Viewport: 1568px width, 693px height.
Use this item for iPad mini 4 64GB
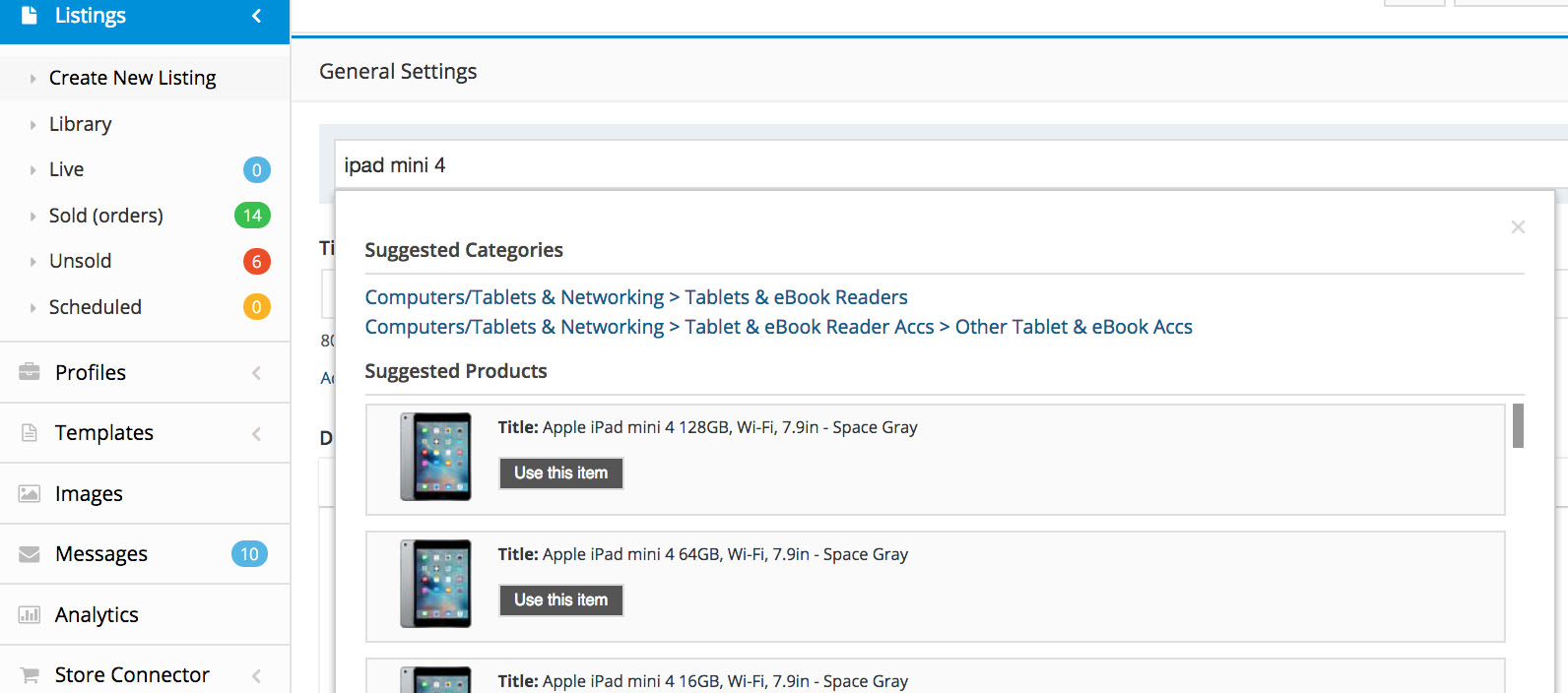pyautogui.click(x=561, y=600)
